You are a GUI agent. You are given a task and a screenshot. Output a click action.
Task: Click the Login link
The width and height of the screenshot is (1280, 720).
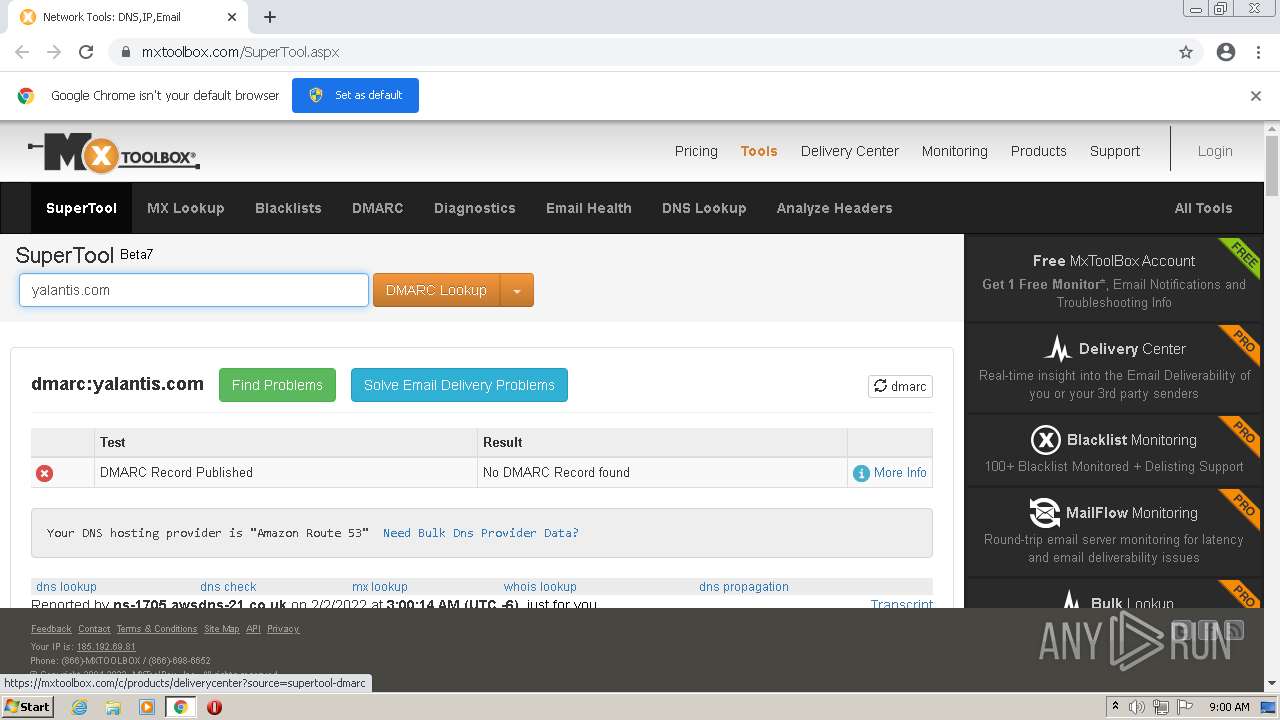pyautogui.click(x=1215, y=151)
